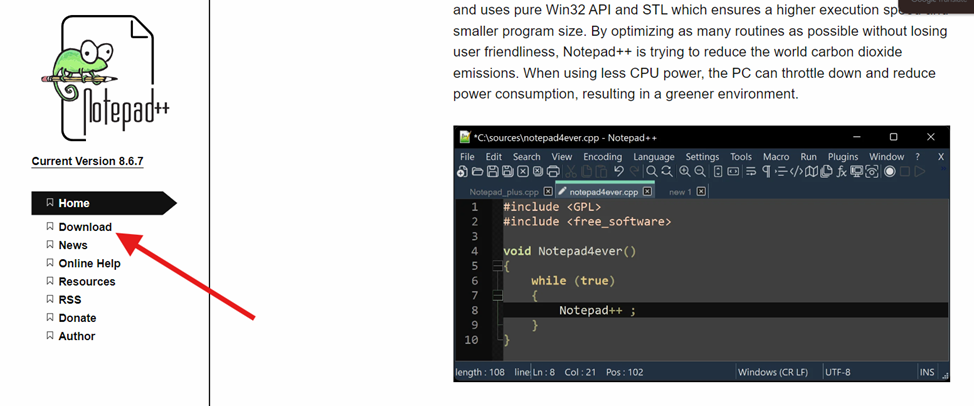Open the Settings menu
The height and width of the screenshot is (406, 974).
(x=702, y=156)
